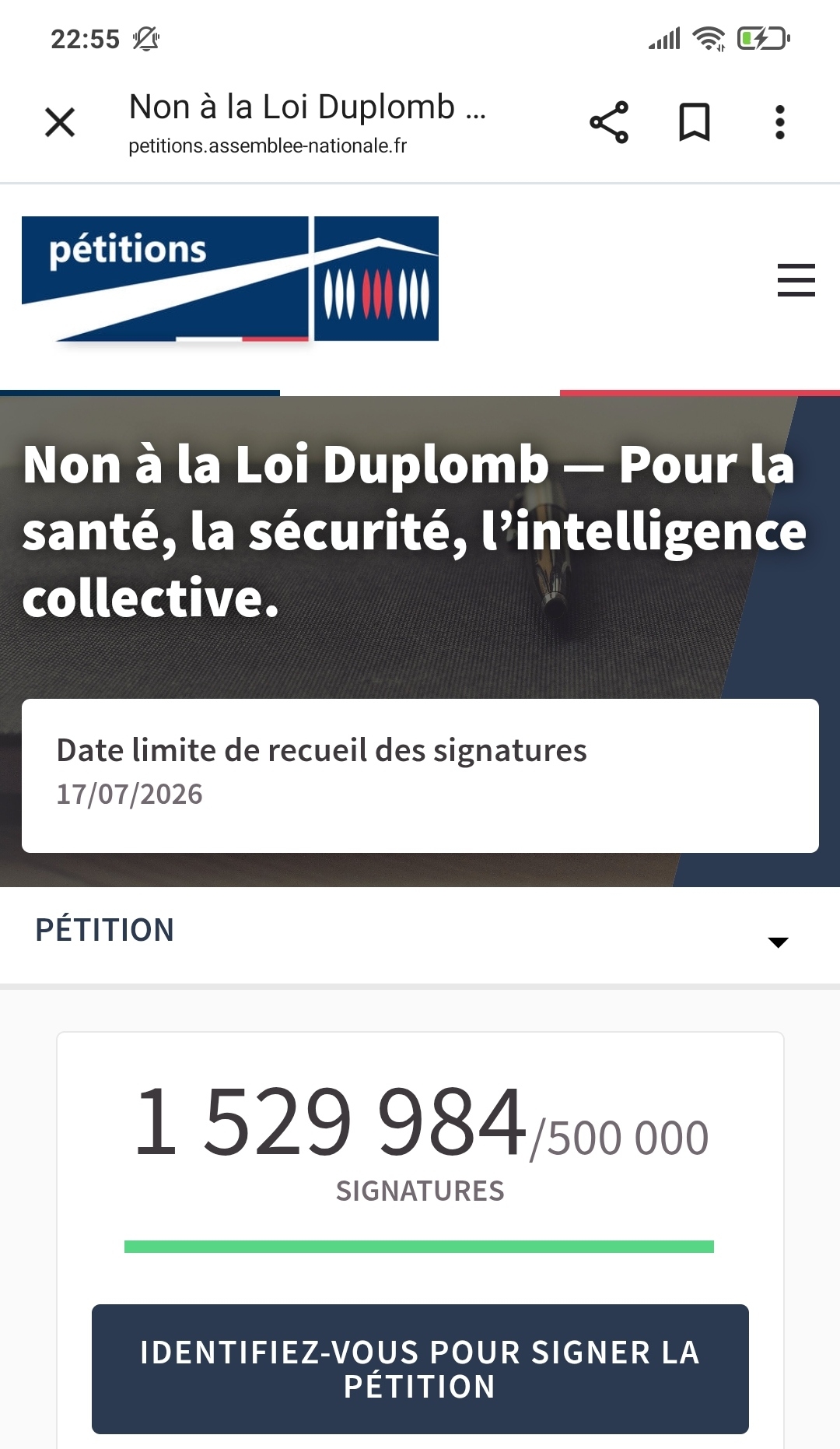Open the PÉTITION section selector
The image size is (840, 1449).
105,930
